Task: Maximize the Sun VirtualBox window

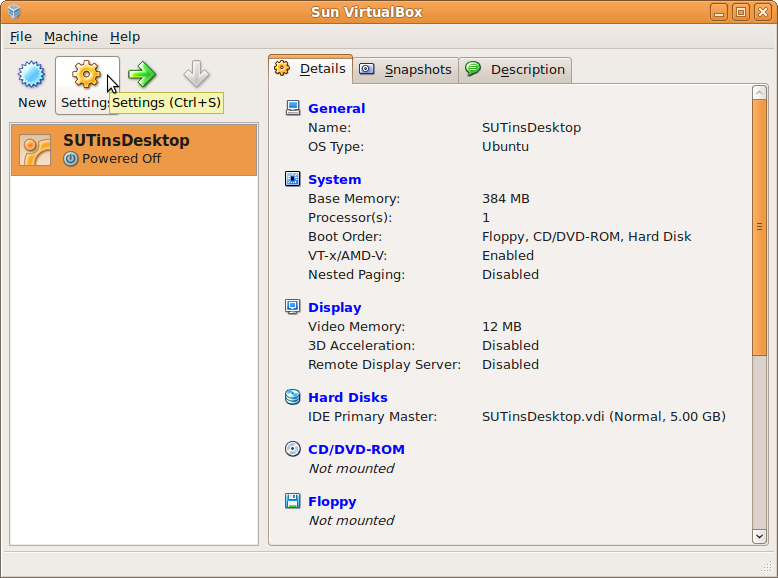Action: point(741,12)
